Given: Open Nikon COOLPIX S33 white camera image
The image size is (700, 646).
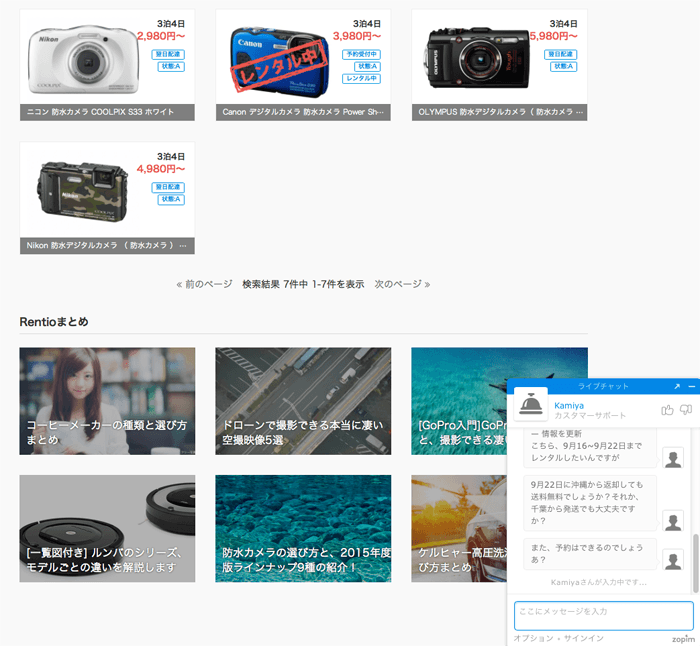Looking at the screenshot, I should 83,58.
